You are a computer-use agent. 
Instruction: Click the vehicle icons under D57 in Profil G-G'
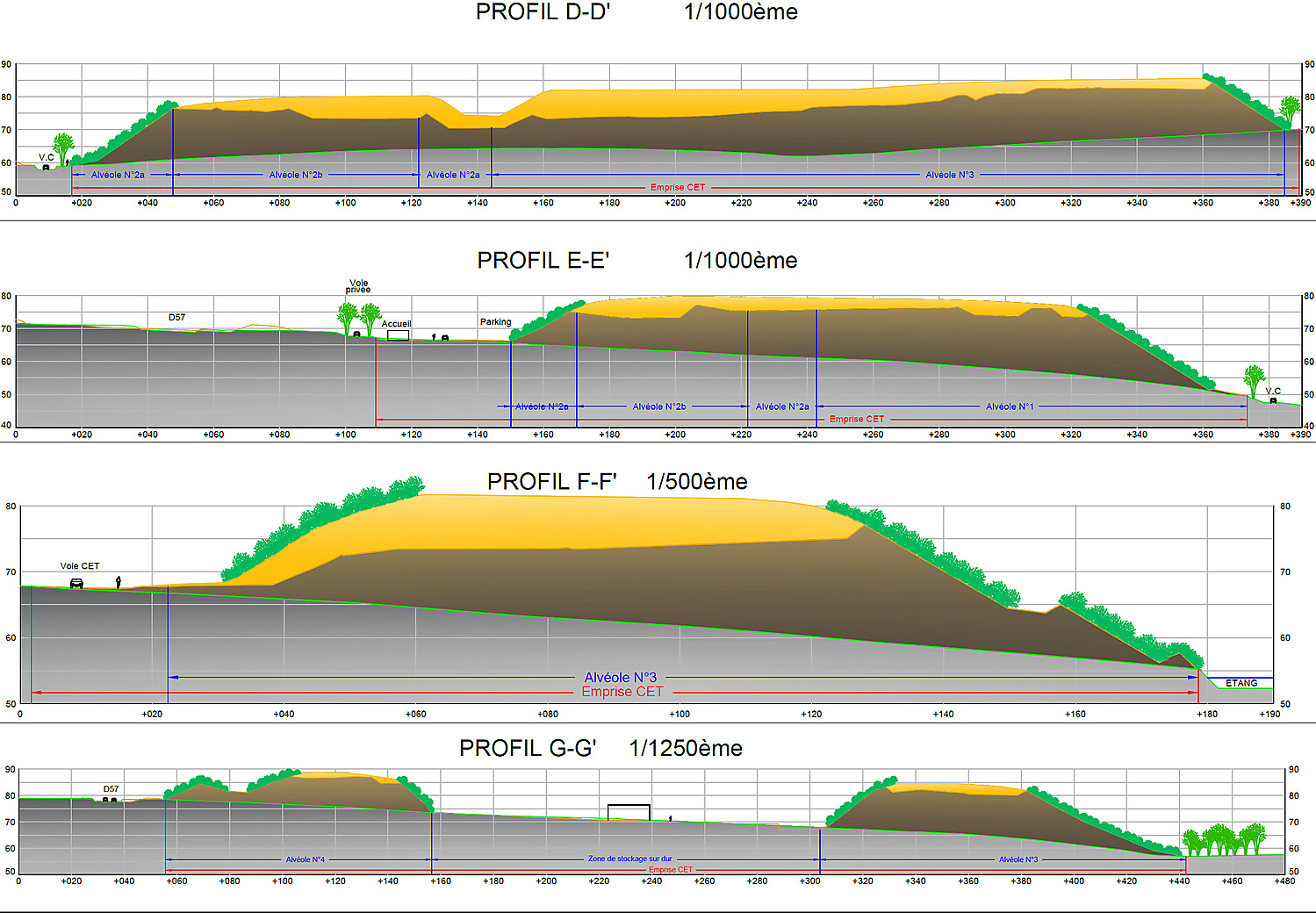tap(110, 800)
